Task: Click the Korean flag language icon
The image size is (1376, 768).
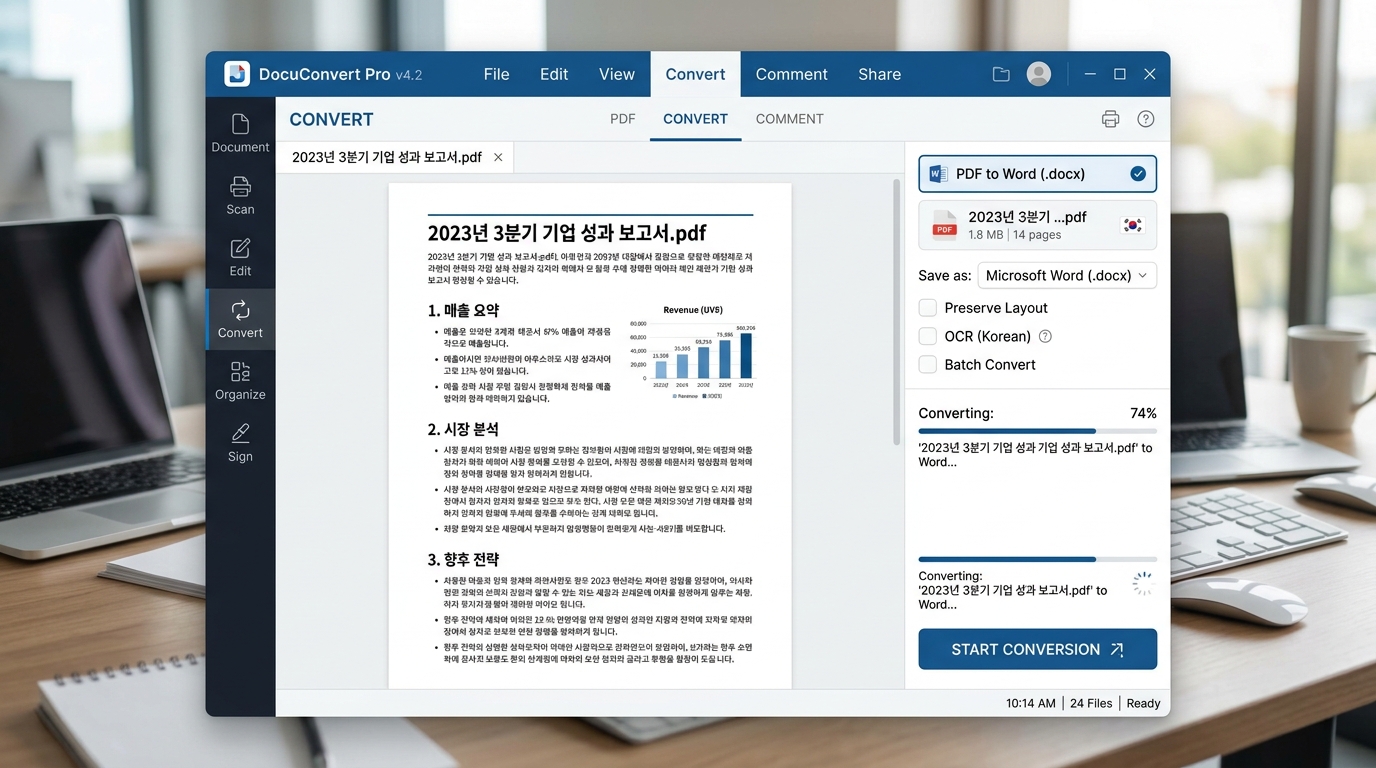Action: pyautogui.click(x=1132, y=225)
